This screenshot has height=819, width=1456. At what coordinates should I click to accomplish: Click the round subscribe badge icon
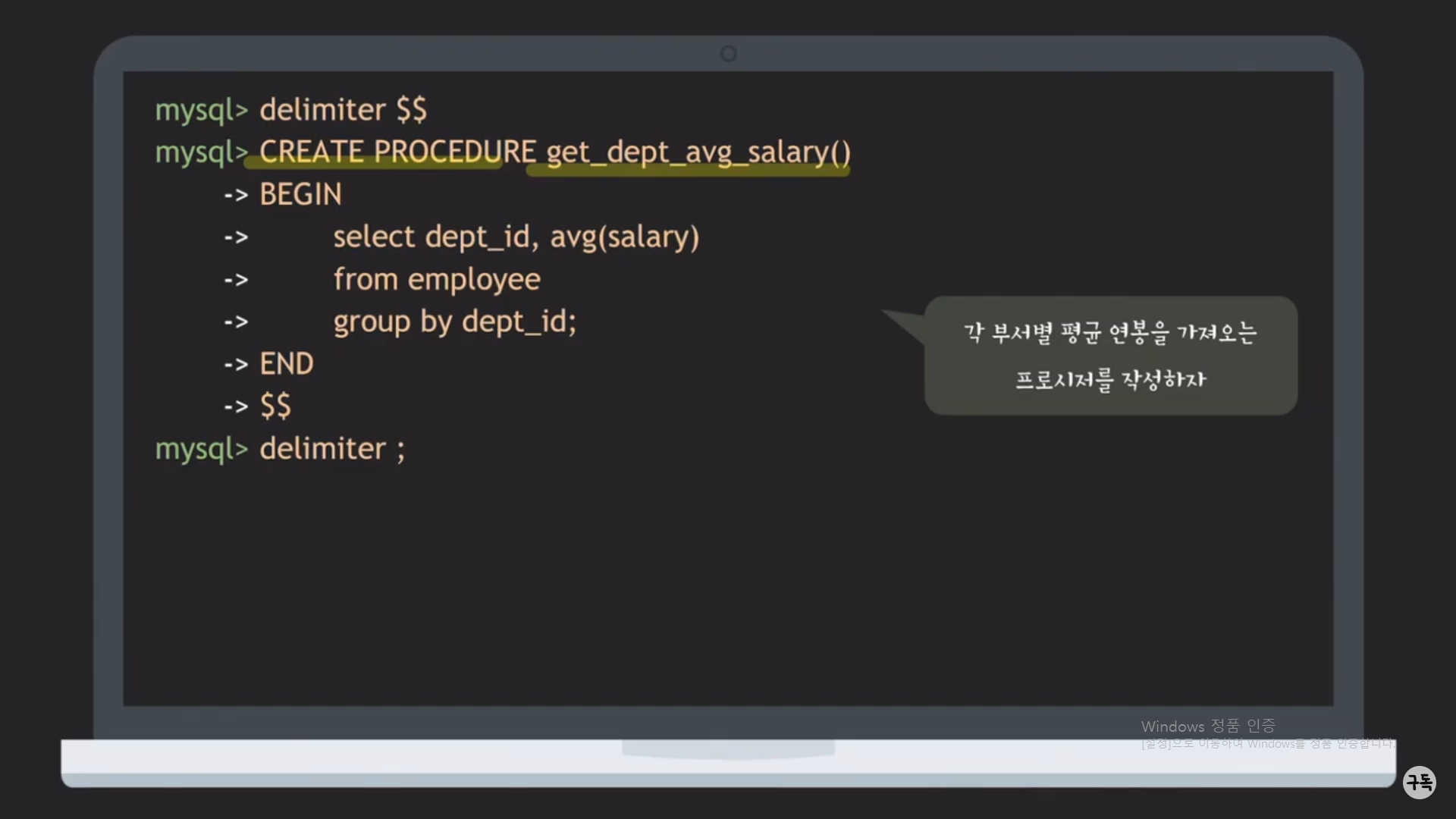[x=1419, y=782]
